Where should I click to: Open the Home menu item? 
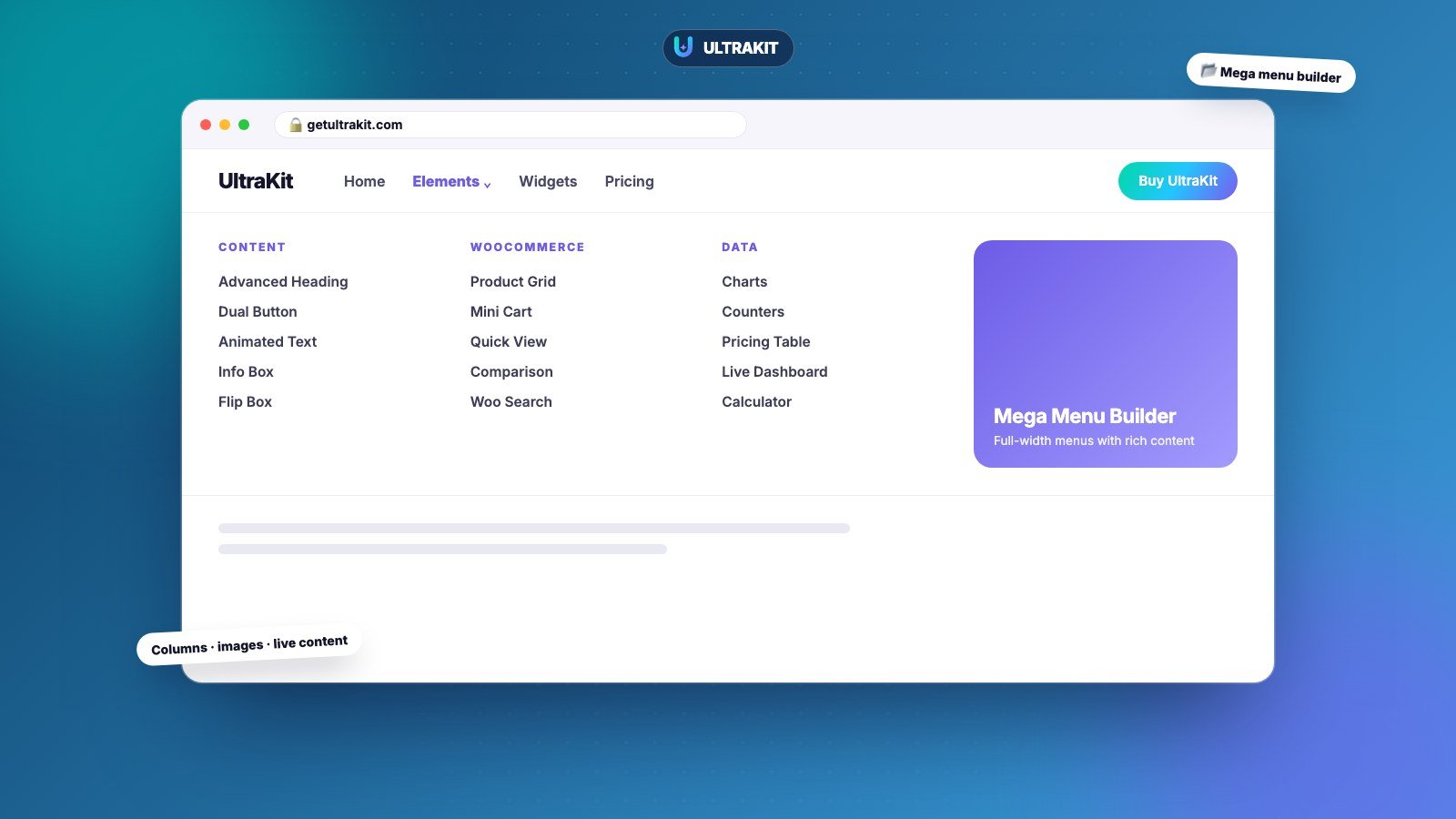364,181
